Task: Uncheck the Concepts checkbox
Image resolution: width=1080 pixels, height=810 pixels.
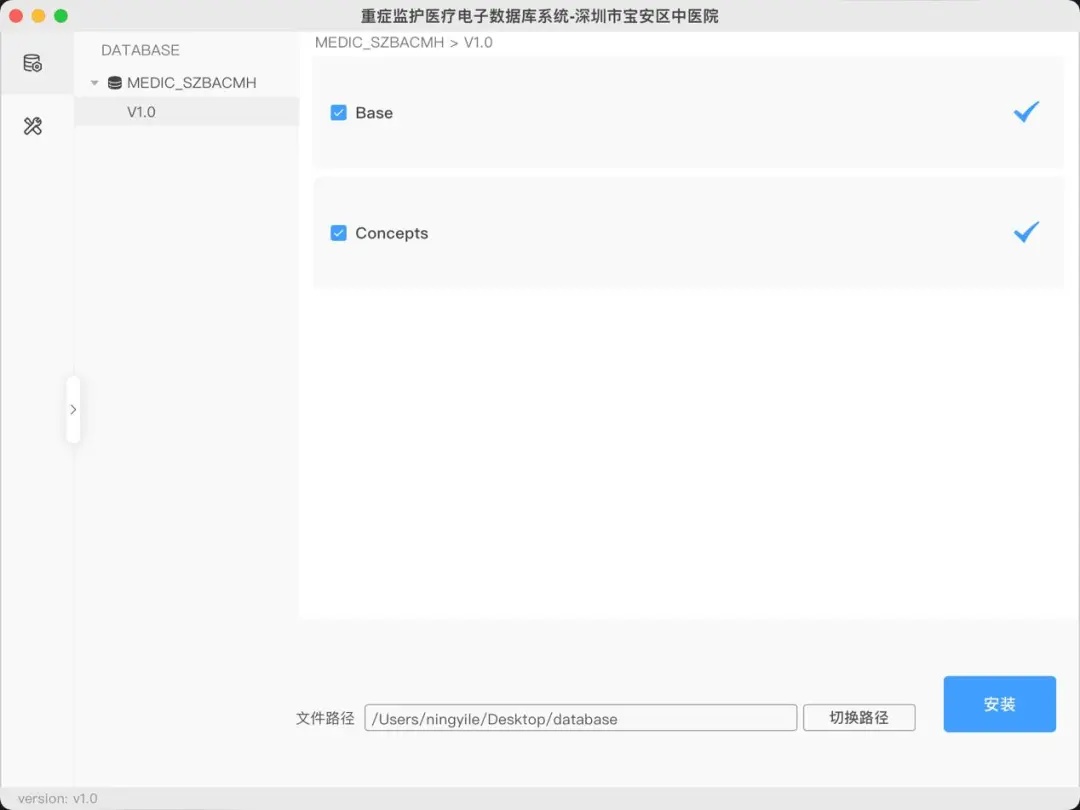Action: coord(338,233)
